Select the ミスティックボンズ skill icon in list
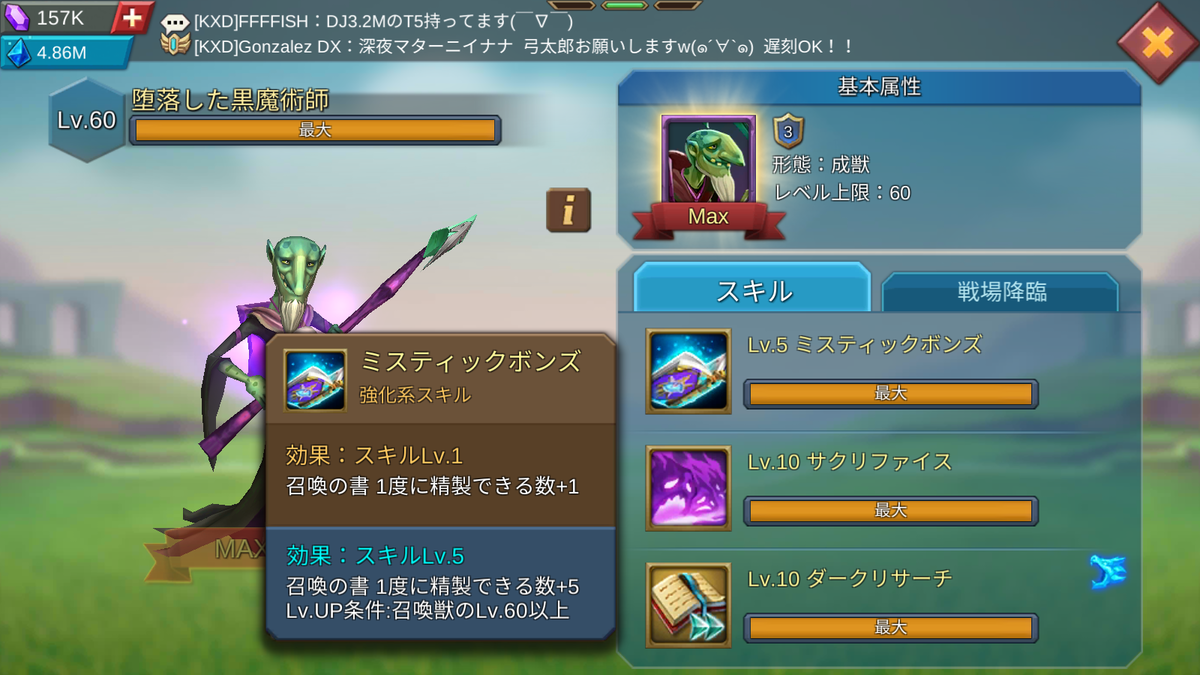 click(688, 371)
